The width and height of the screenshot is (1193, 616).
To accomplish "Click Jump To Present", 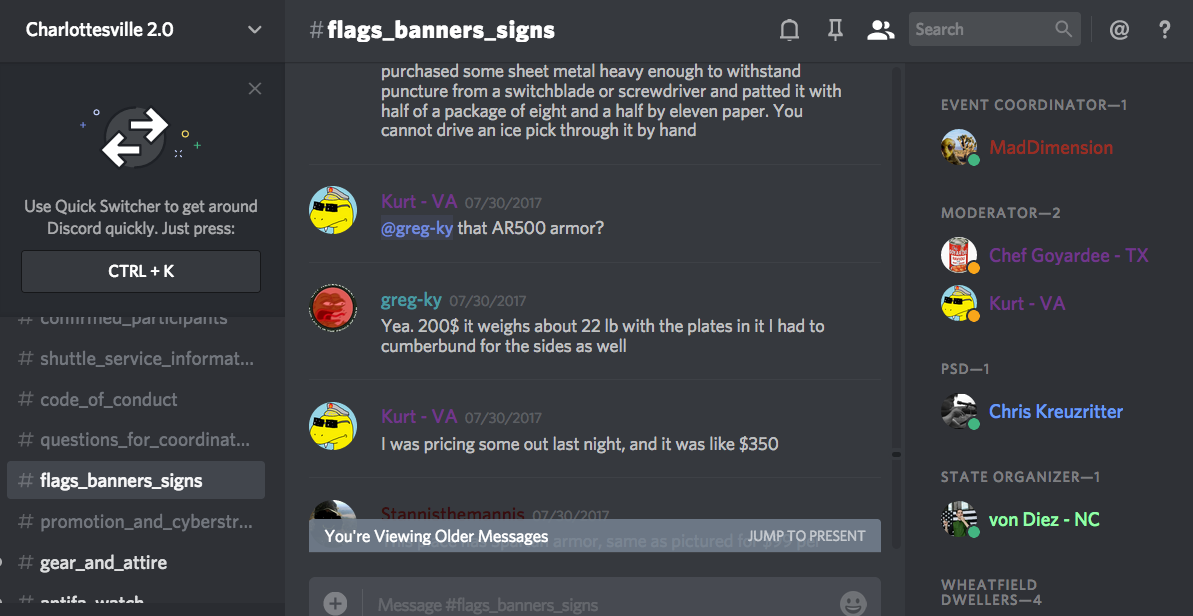I will click(806, 536).
